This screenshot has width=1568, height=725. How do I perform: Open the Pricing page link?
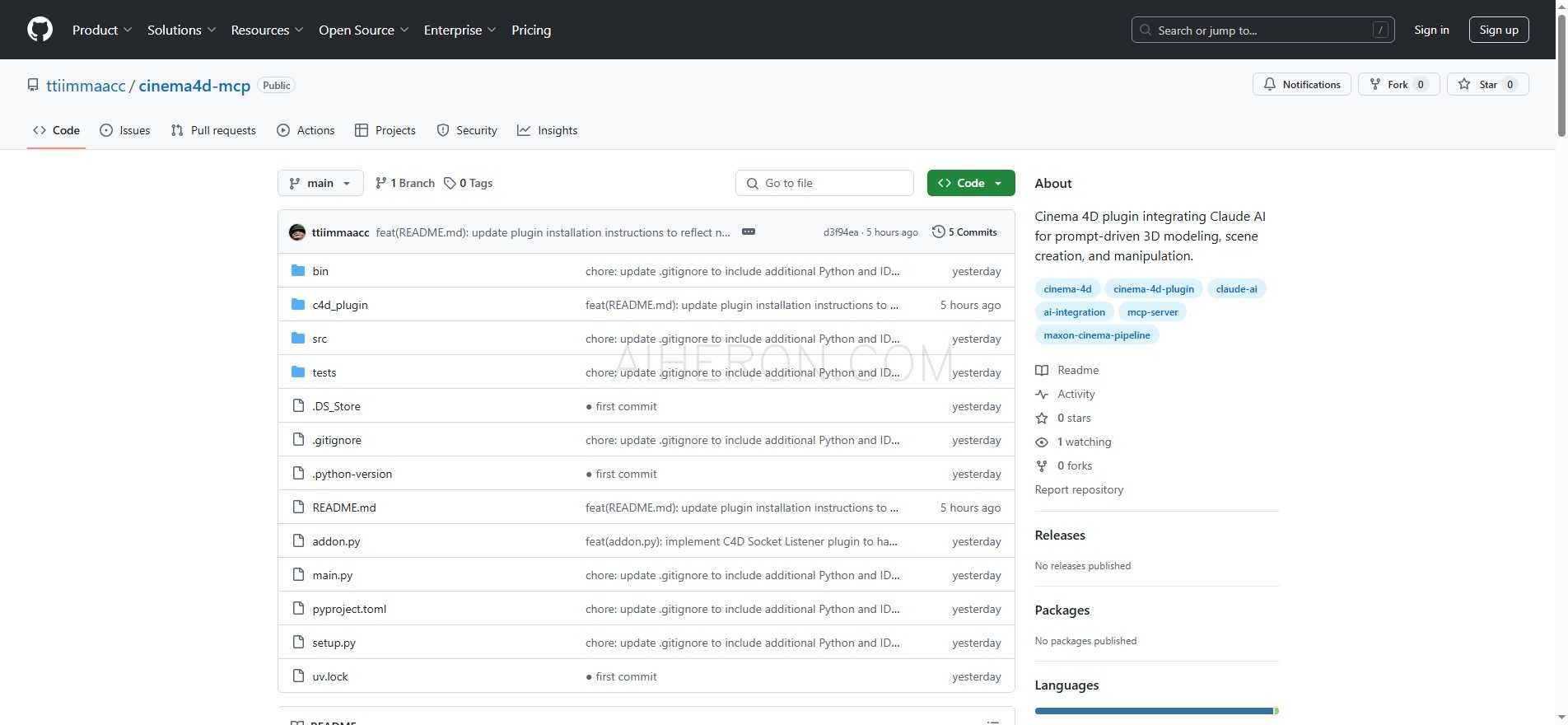point(531,30)
